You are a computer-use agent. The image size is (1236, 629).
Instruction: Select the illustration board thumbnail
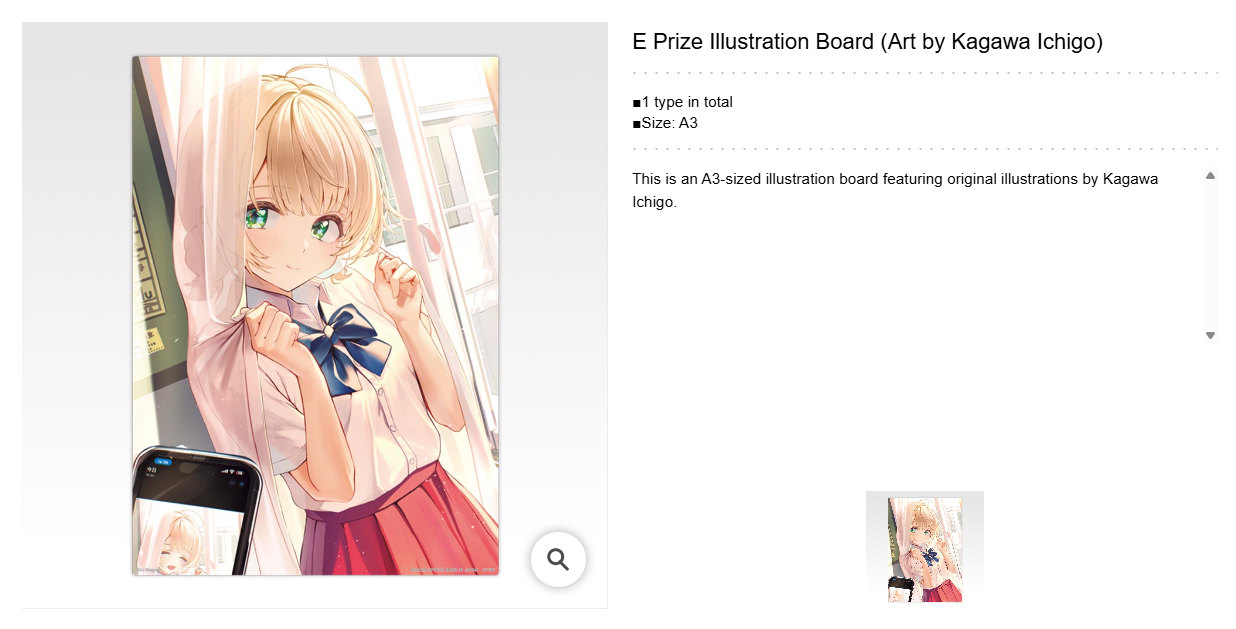925,549
